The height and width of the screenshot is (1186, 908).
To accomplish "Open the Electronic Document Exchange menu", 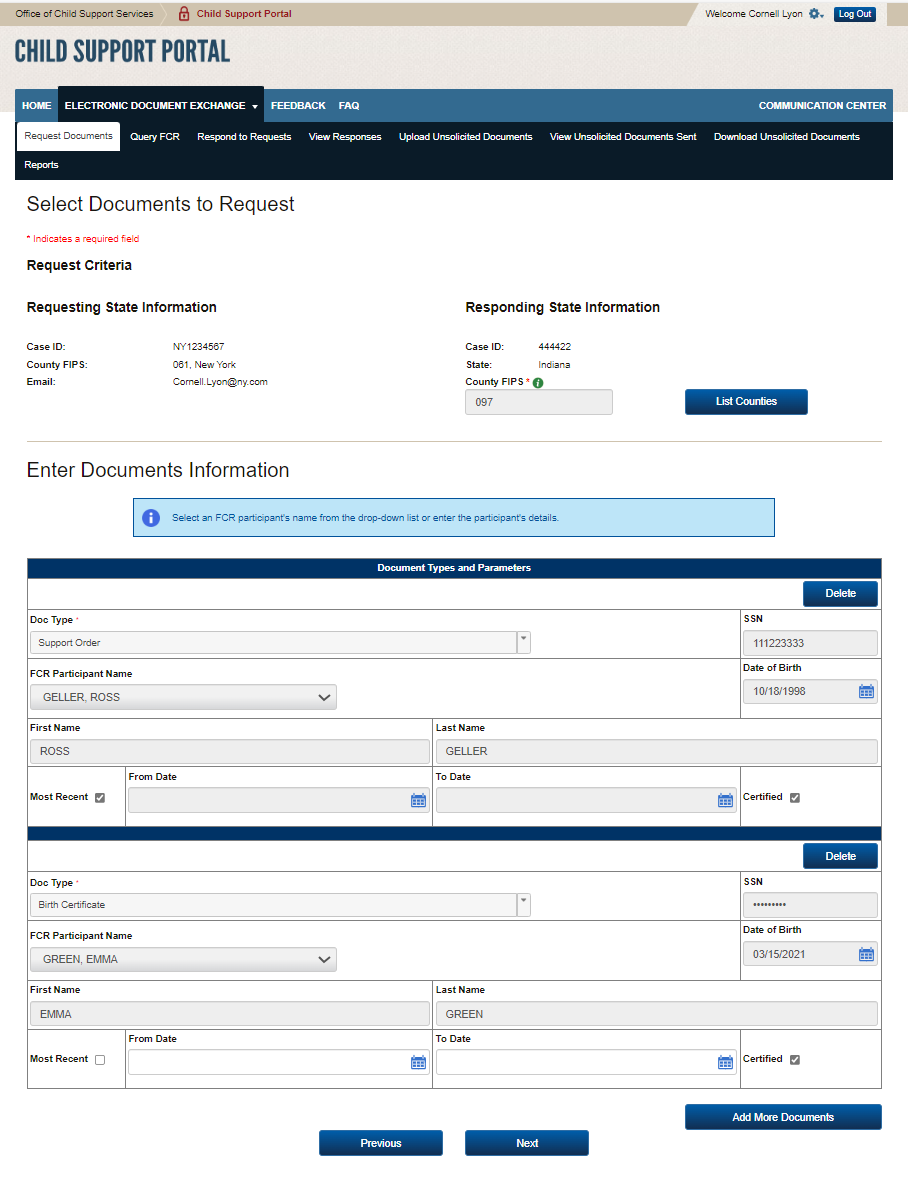I will [x=160, y=106].
